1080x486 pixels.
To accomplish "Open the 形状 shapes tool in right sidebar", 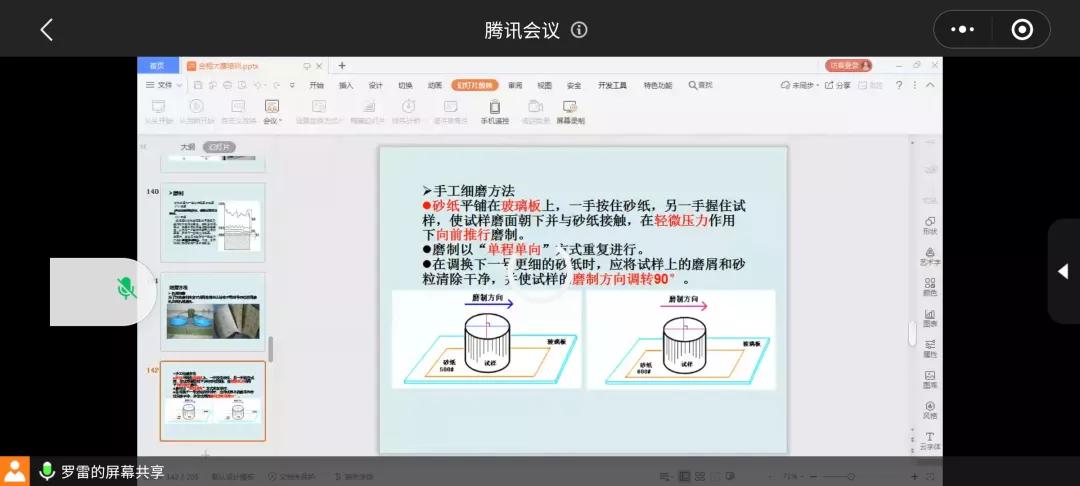I will pos(929,226).
